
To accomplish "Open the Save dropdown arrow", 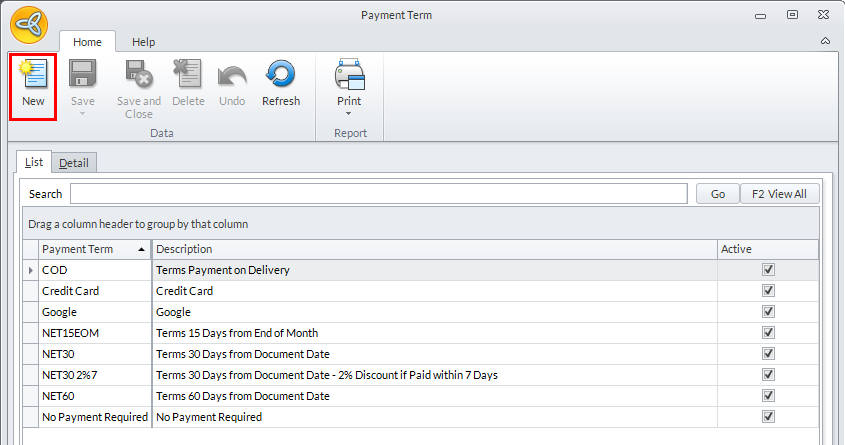I will [x=83, y=113].
